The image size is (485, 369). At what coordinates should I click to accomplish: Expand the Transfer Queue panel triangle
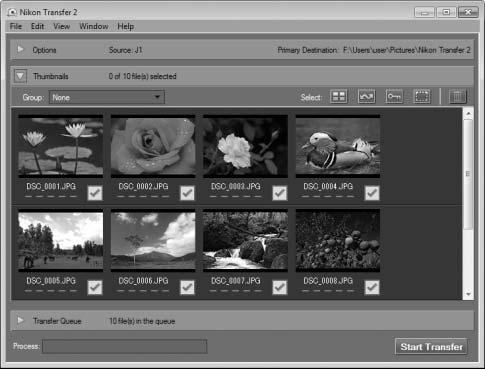coord(20,321)
